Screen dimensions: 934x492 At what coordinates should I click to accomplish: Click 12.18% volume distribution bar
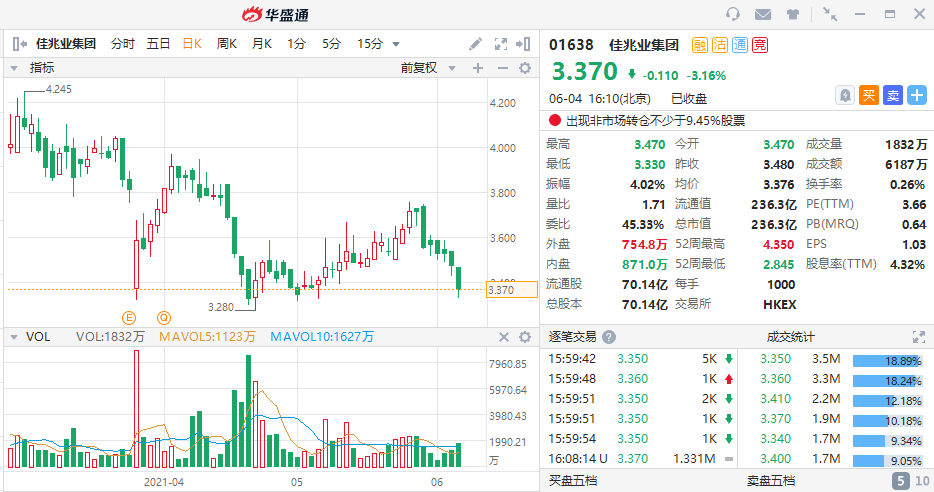coord(888,401)
